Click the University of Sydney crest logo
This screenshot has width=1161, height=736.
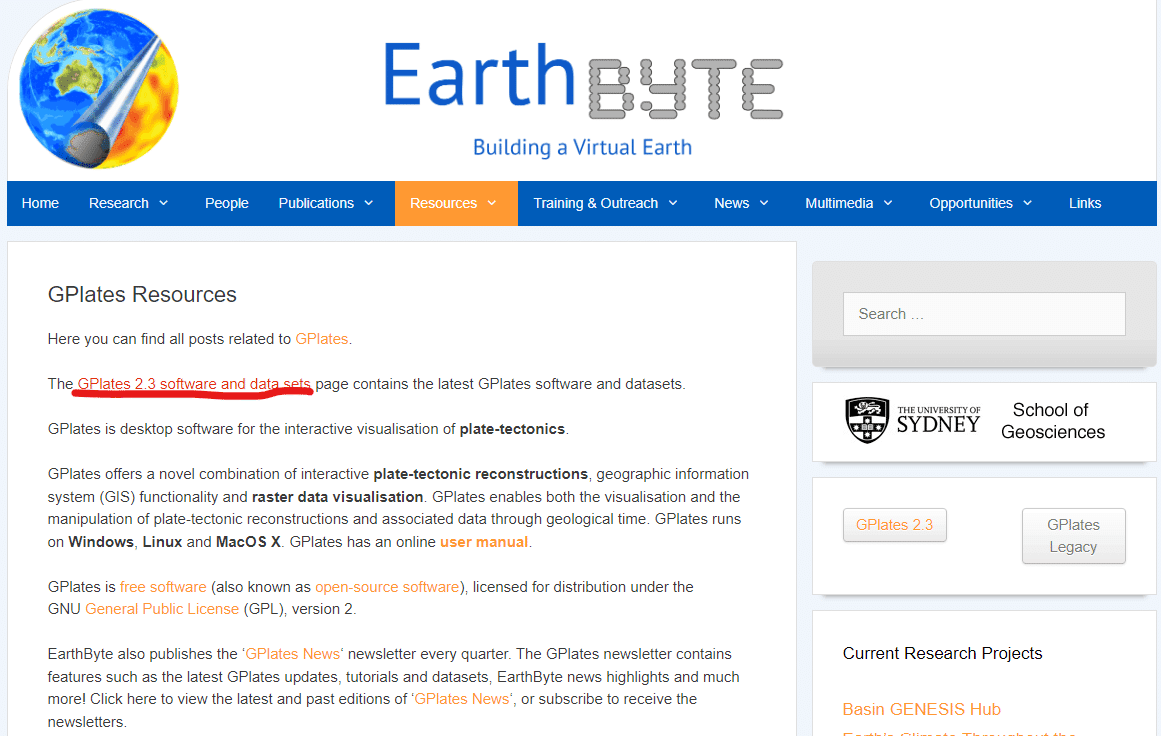click(x=866, y=420)
